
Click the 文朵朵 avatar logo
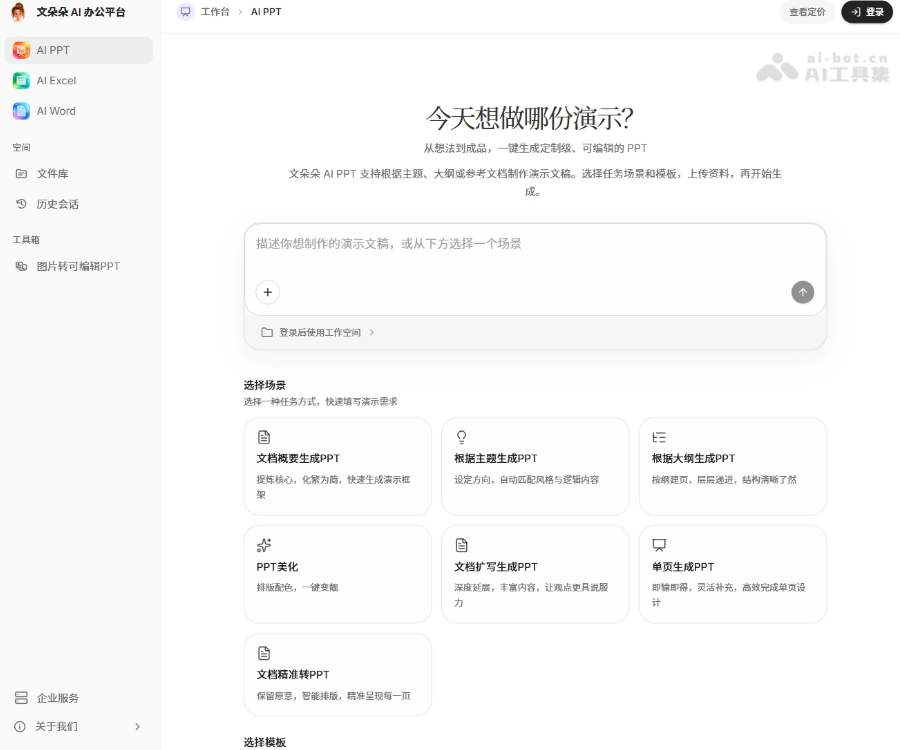point(18,12)
